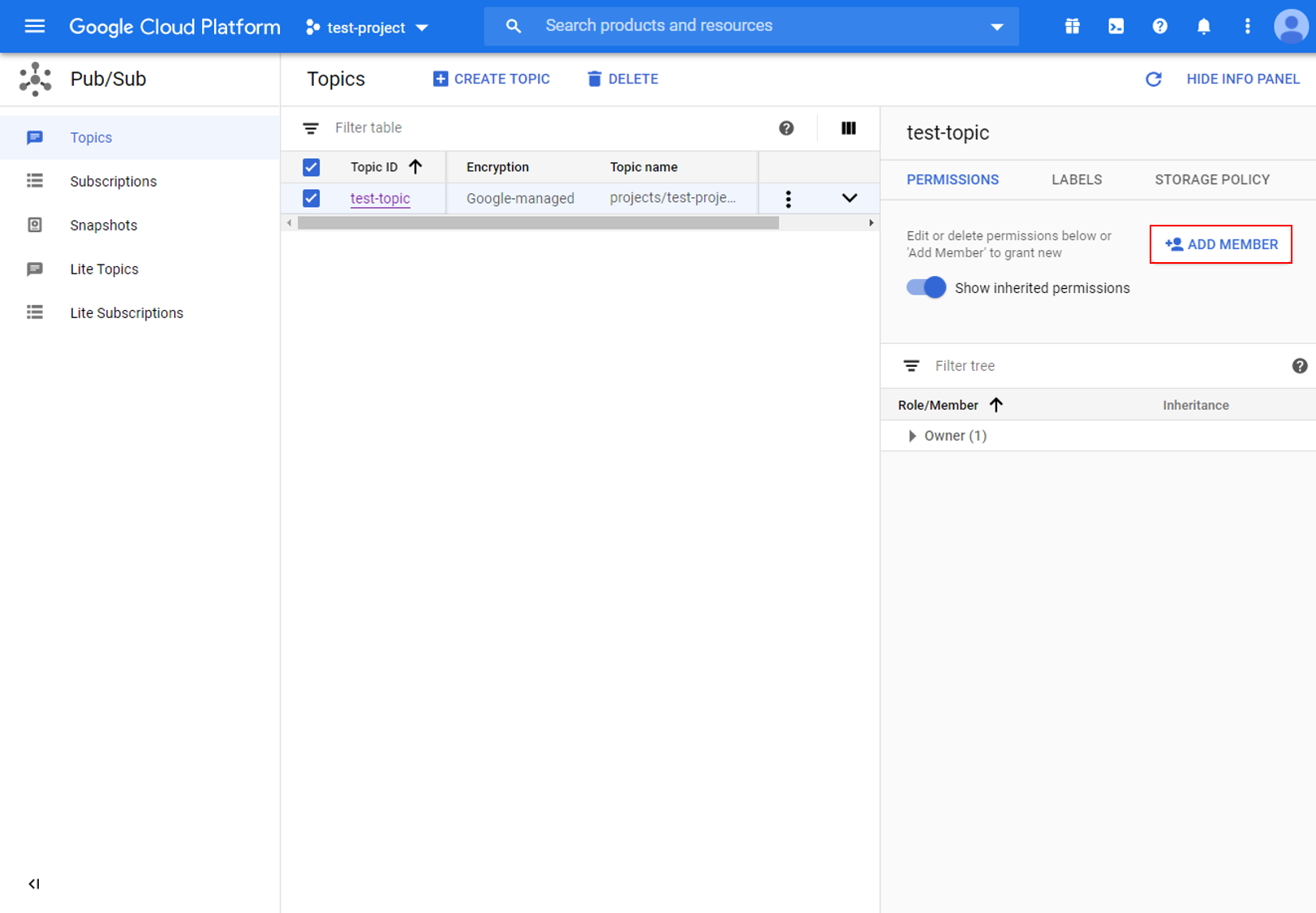
Task: Click the Subscriptions list icon in sidebar
Action: tap(35, 181)
